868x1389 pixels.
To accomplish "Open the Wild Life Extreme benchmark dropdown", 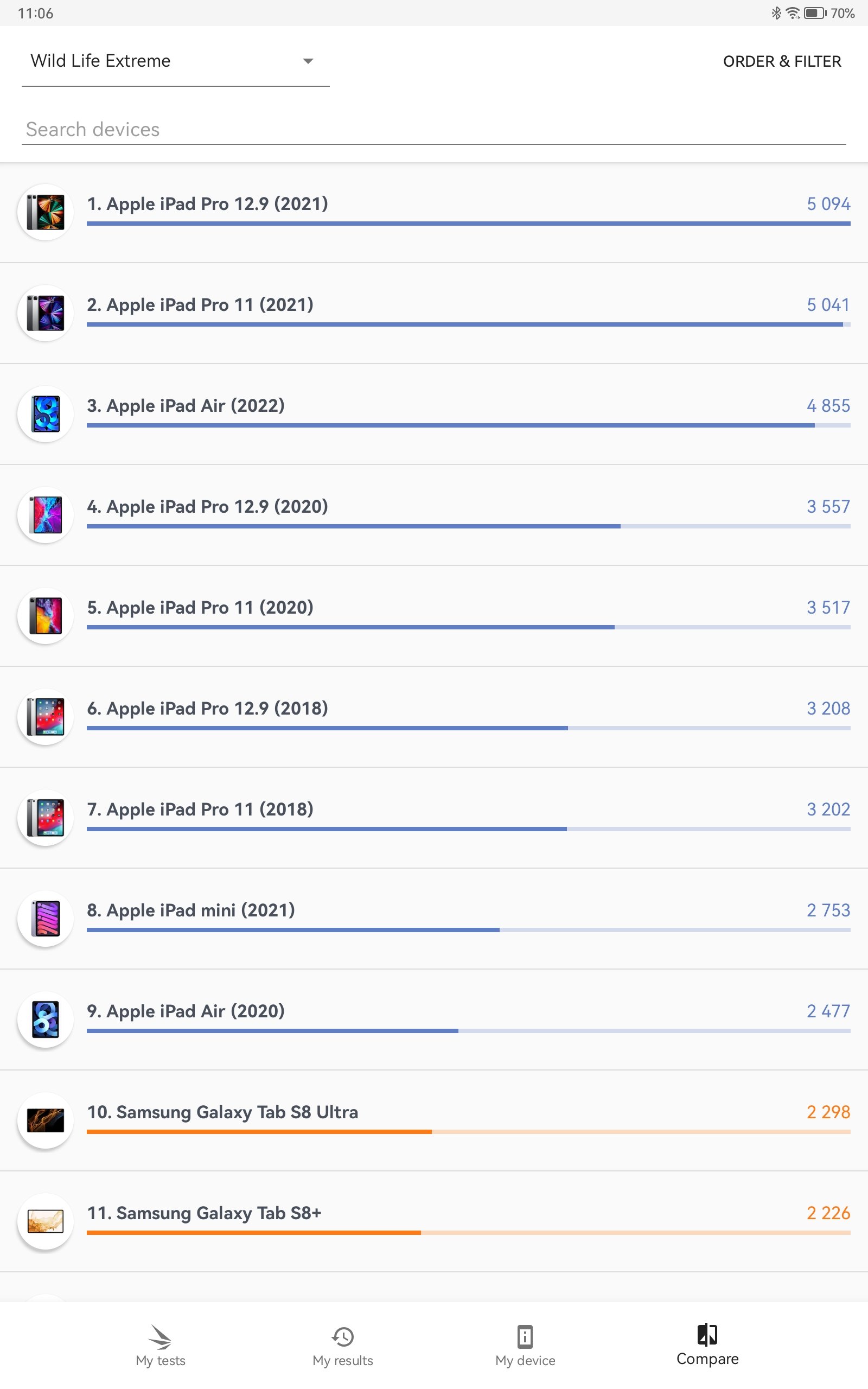I will pyautogui.click(x=176, y=61).
